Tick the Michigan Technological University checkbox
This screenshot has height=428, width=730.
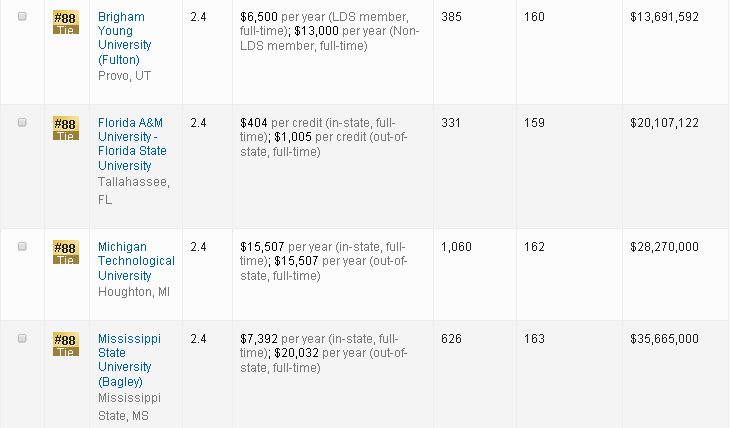pos(22,246)
